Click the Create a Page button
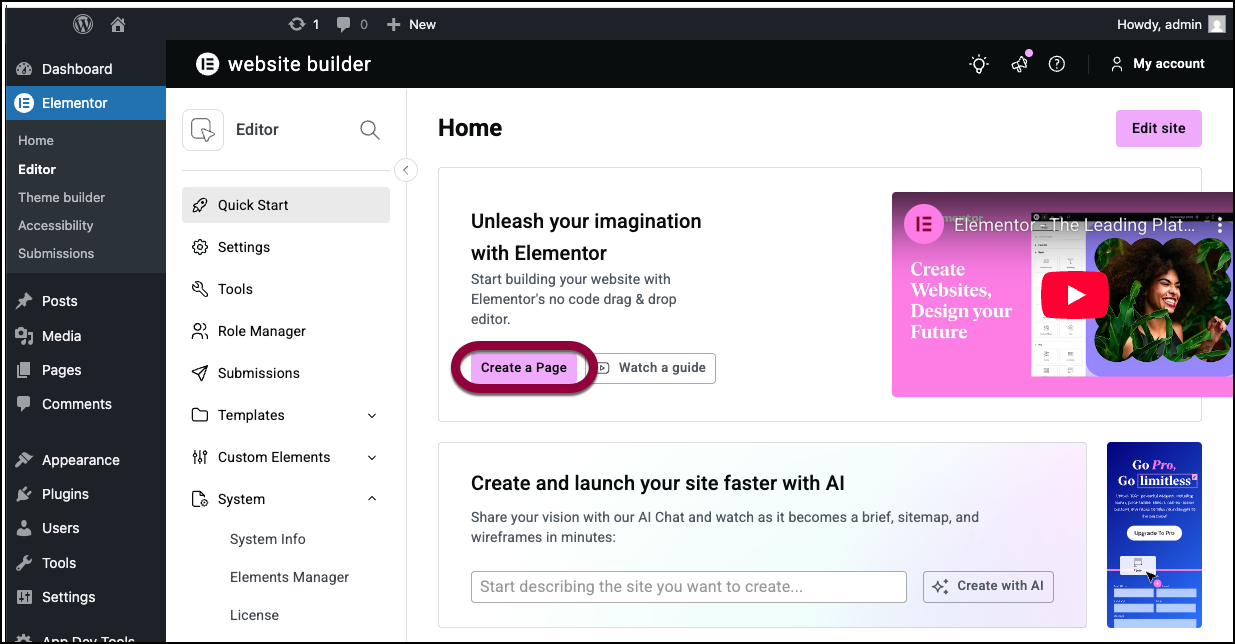Viewport: 1235px width, 644px height. pyautogui.click(x=523, y=368)
